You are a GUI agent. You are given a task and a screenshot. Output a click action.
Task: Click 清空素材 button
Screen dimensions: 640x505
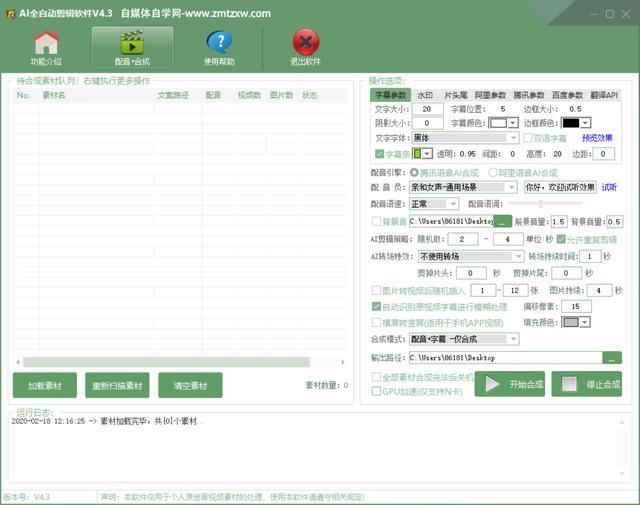pos(190,385)
